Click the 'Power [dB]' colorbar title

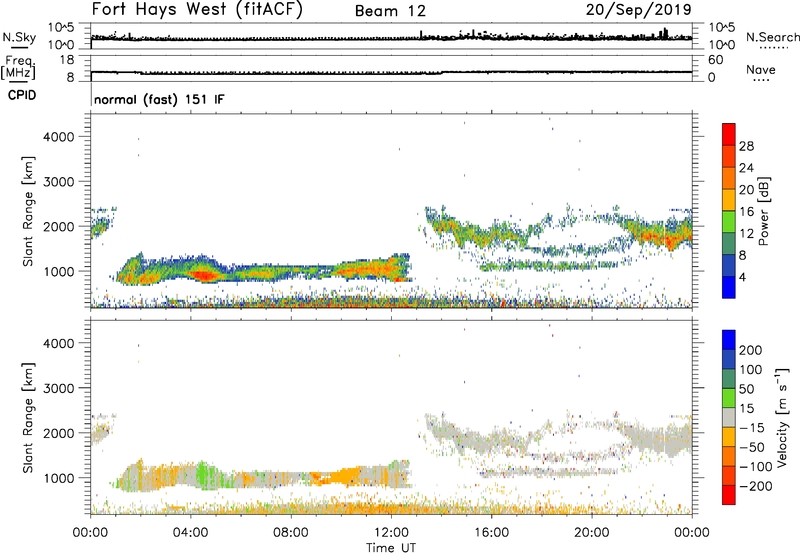[x=763, y=211]
